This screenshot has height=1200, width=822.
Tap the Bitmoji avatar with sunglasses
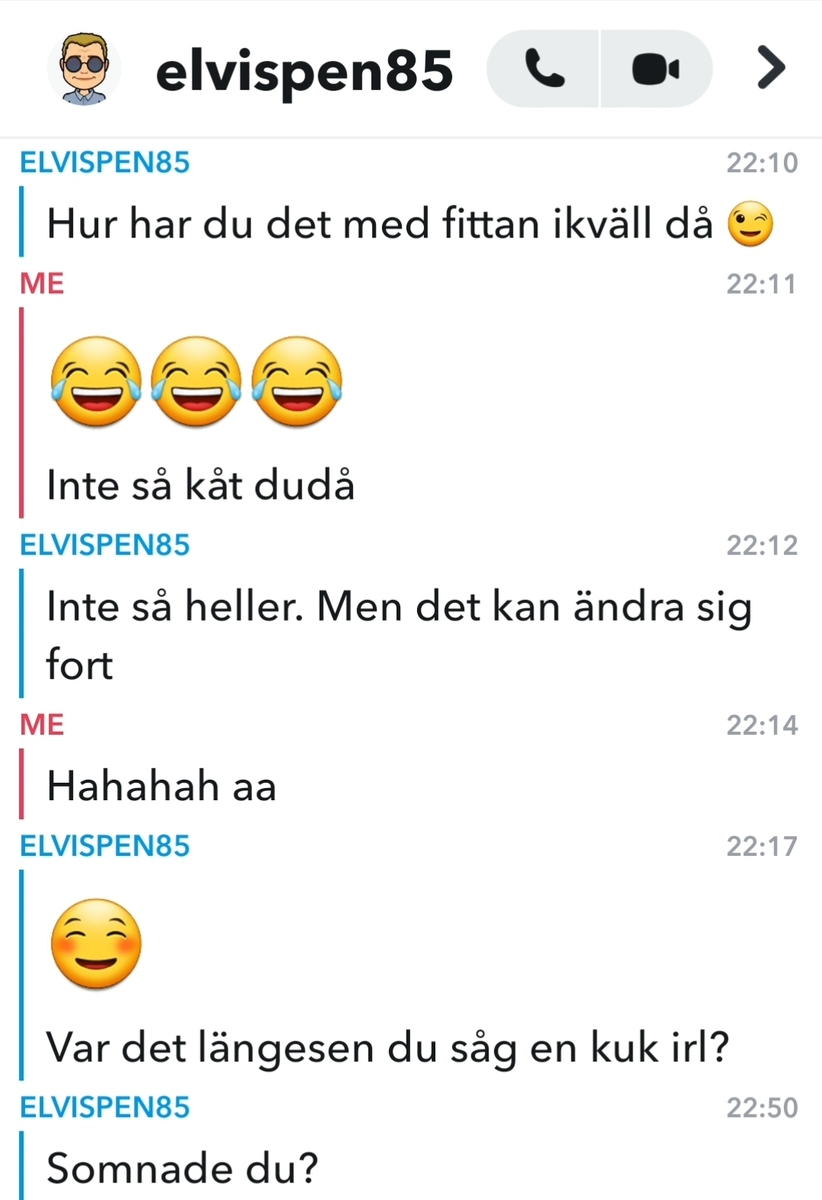(84, 69)
